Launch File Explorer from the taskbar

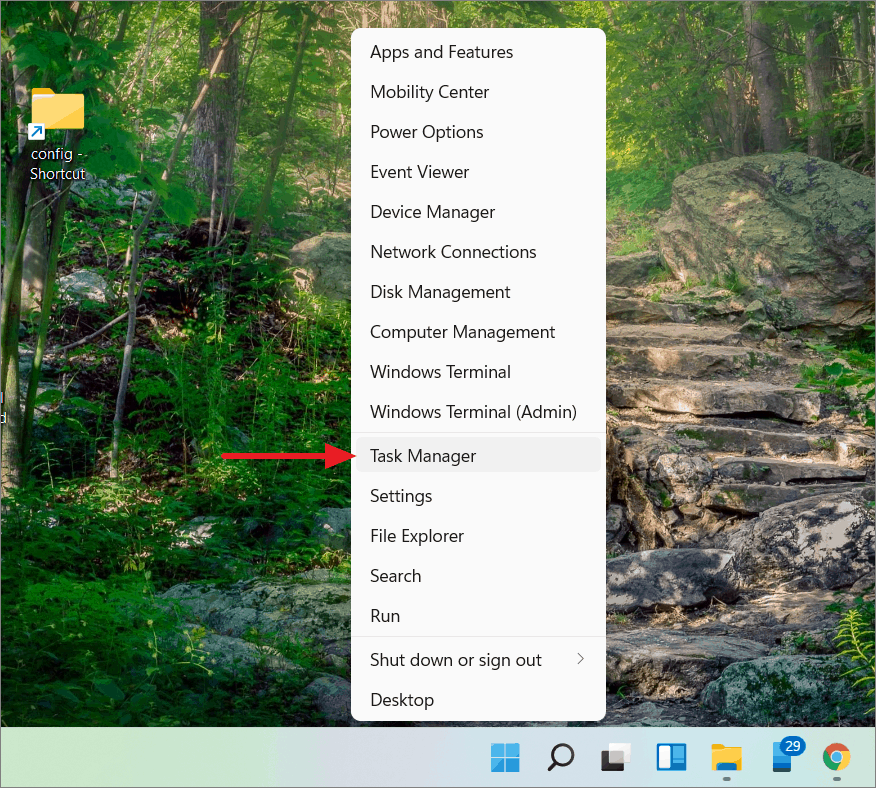click(726, 757)
